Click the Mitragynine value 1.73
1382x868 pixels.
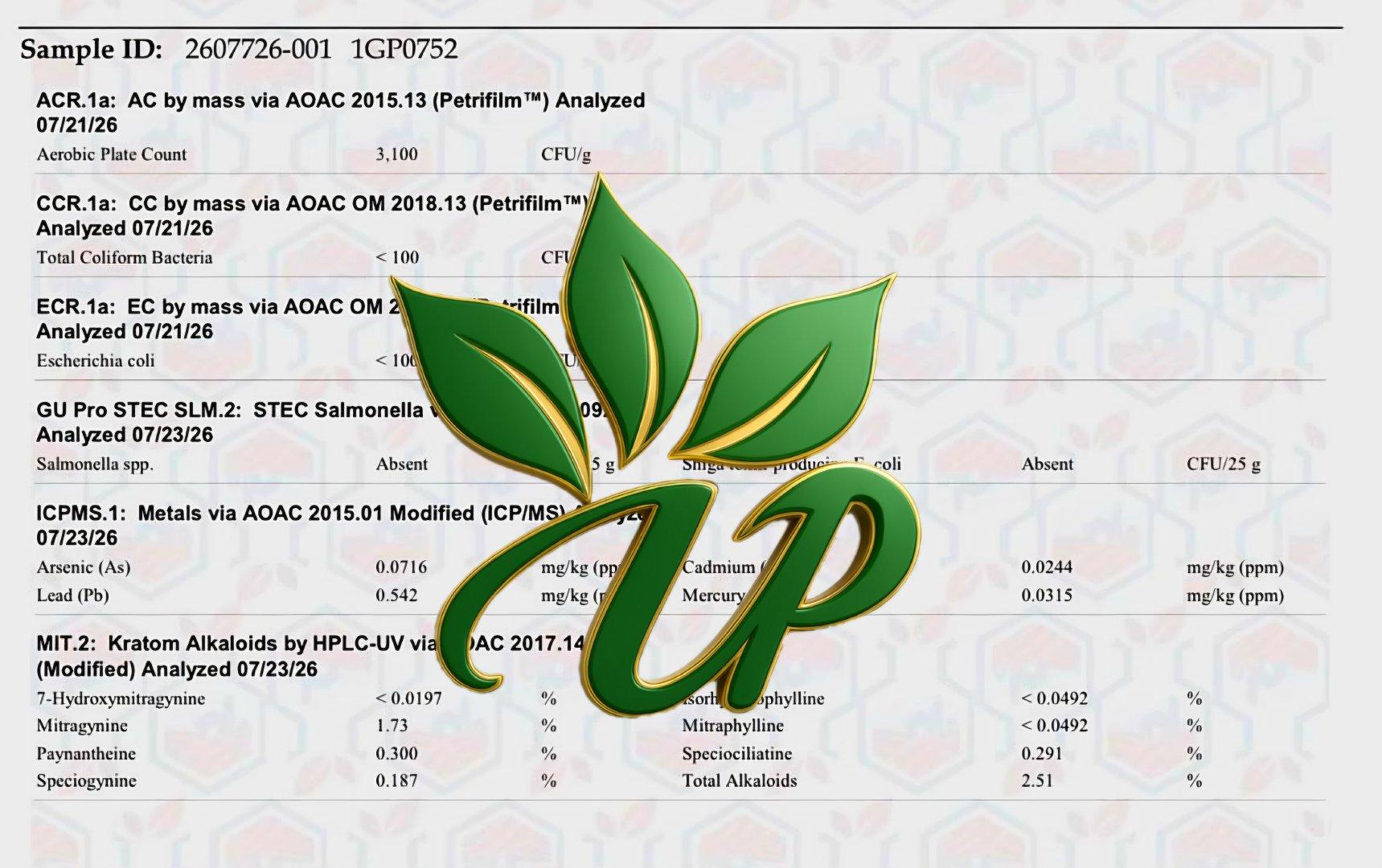[392, 725]
